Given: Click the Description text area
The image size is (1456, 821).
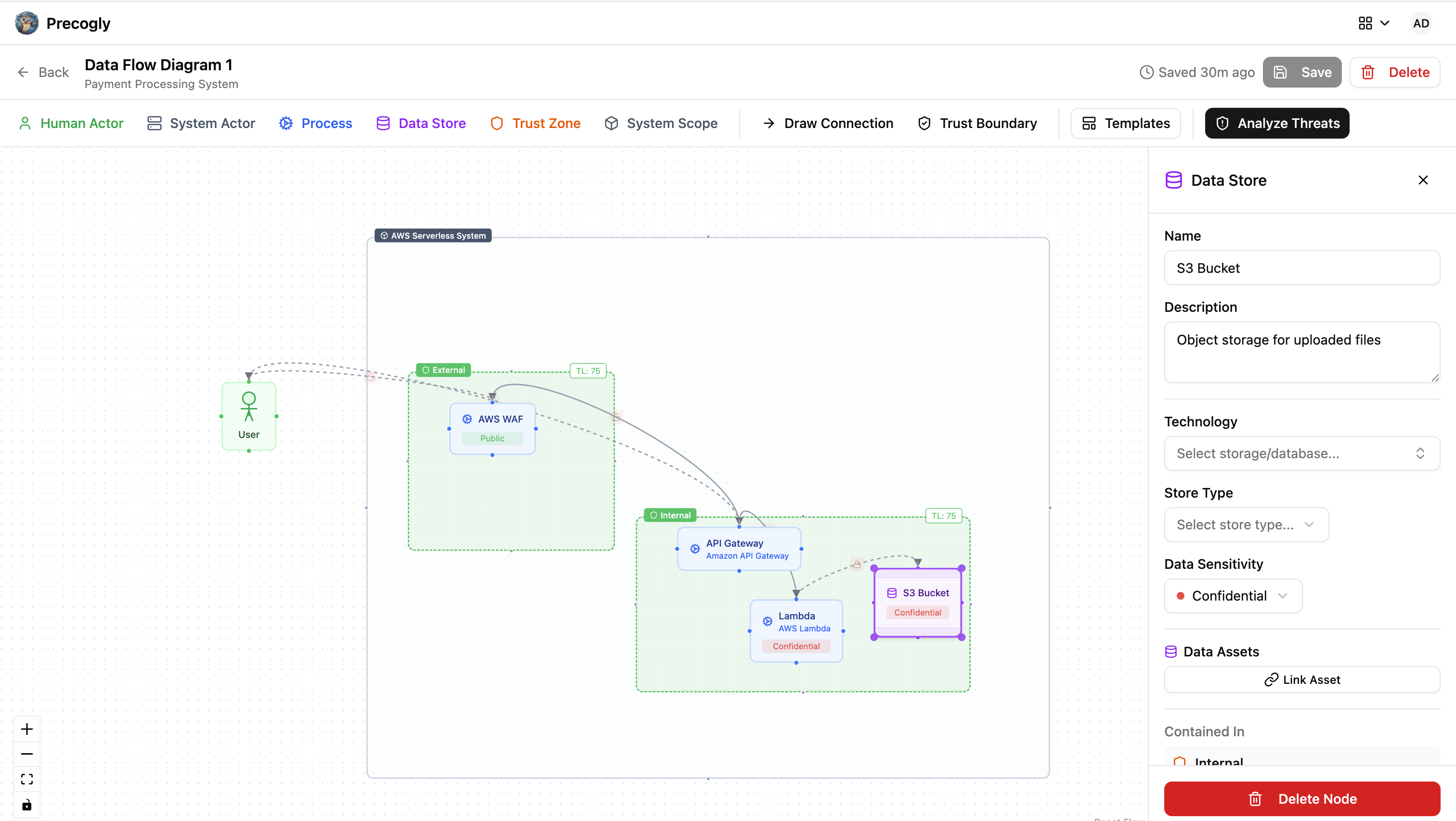Looking at the screenshot, I should click(1302, 353).
